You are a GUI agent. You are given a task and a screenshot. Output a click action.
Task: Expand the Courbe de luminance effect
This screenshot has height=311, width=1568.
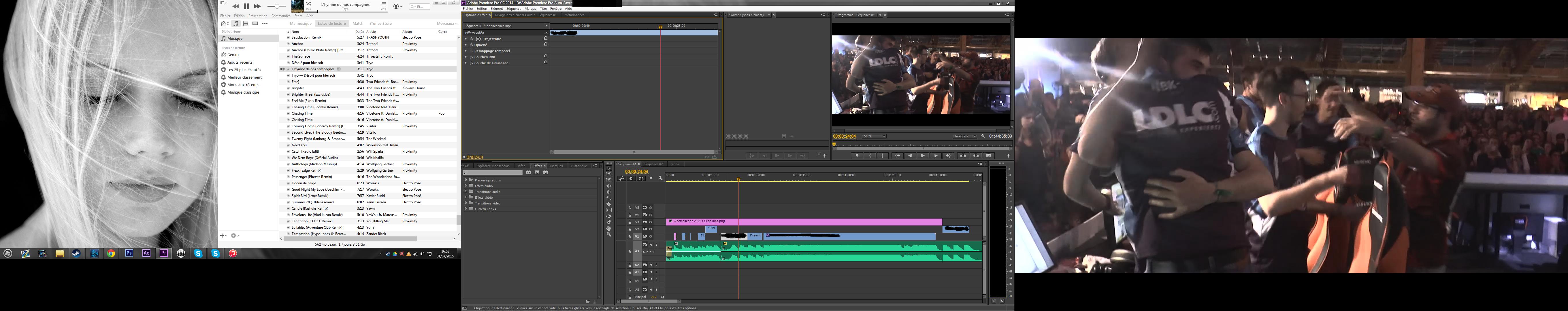(466, 63)
